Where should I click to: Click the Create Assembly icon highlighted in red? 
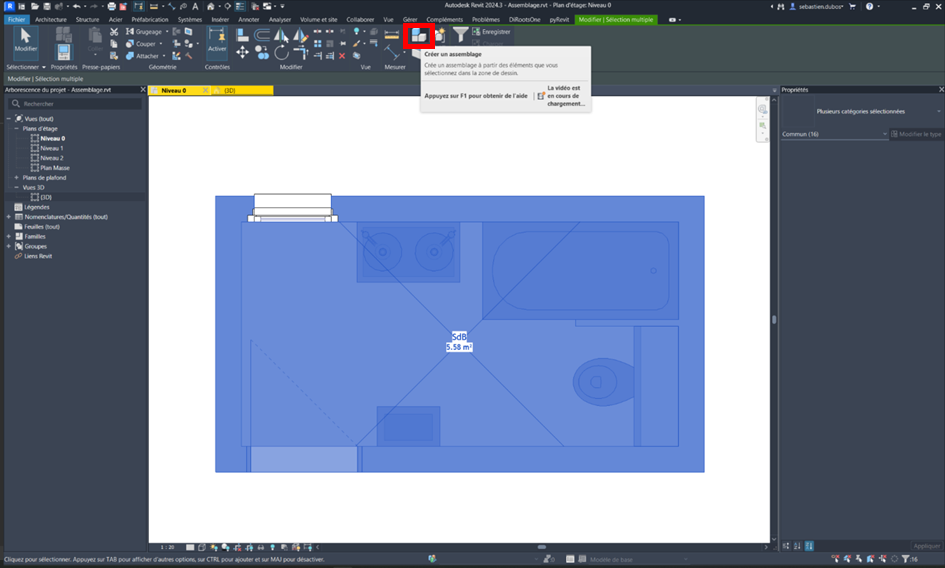(419, 35)
